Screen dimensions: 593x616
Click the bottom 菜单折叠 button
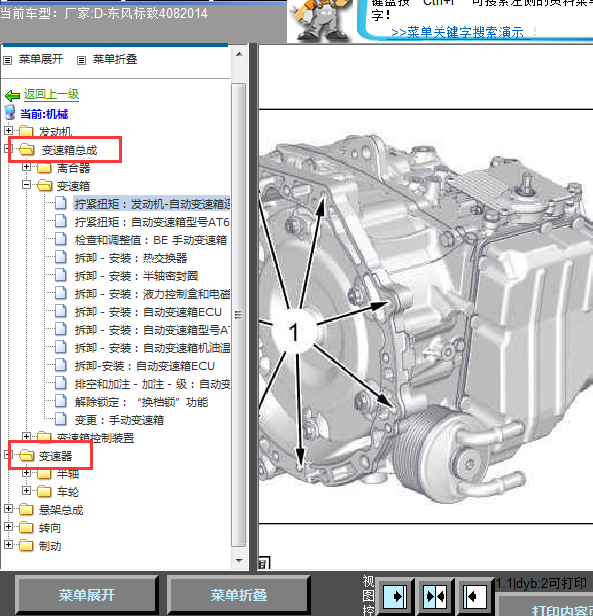pos(239,595)
